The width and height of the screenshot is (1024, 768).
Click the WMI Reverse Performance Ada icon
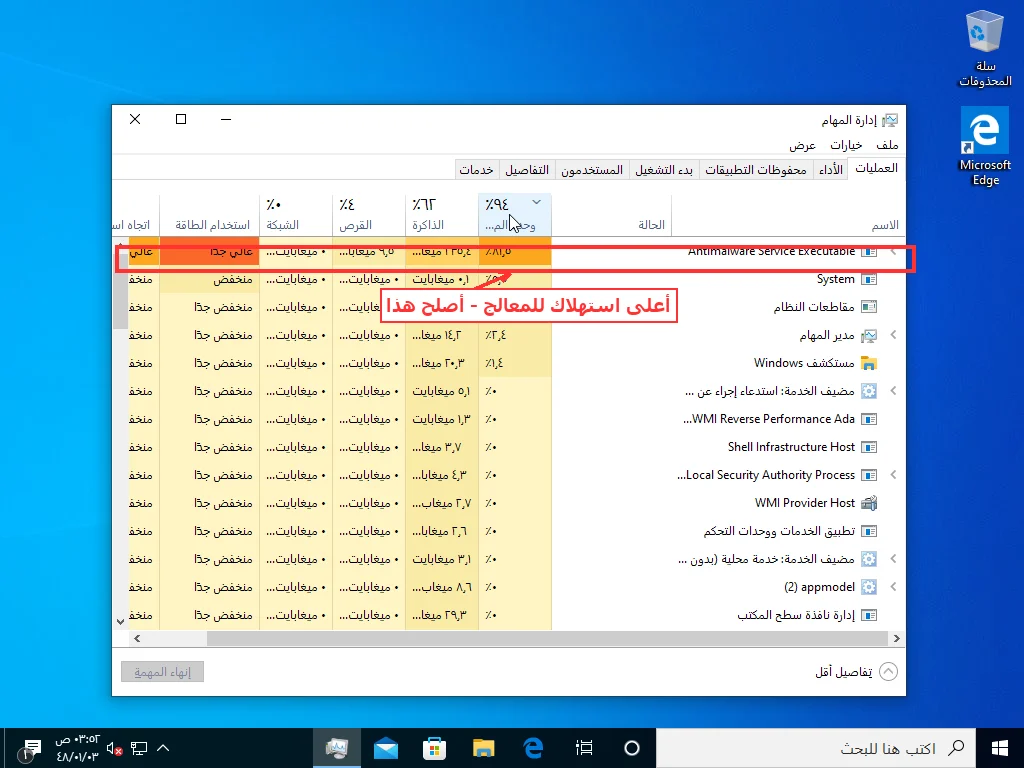869,419
